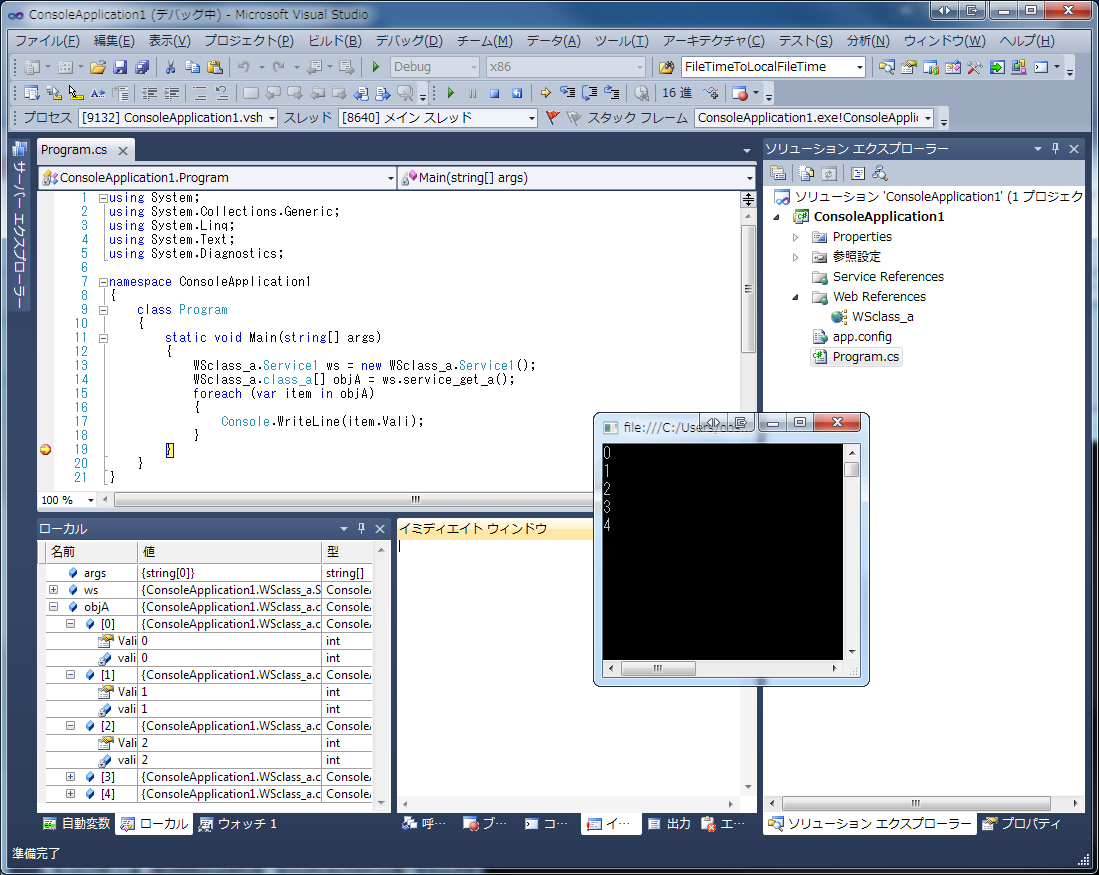Click the Show All Files icon in Solution Explorer
Image resolution: width=1099 pixels, height=875 pixels.
[x=807, y=173]
